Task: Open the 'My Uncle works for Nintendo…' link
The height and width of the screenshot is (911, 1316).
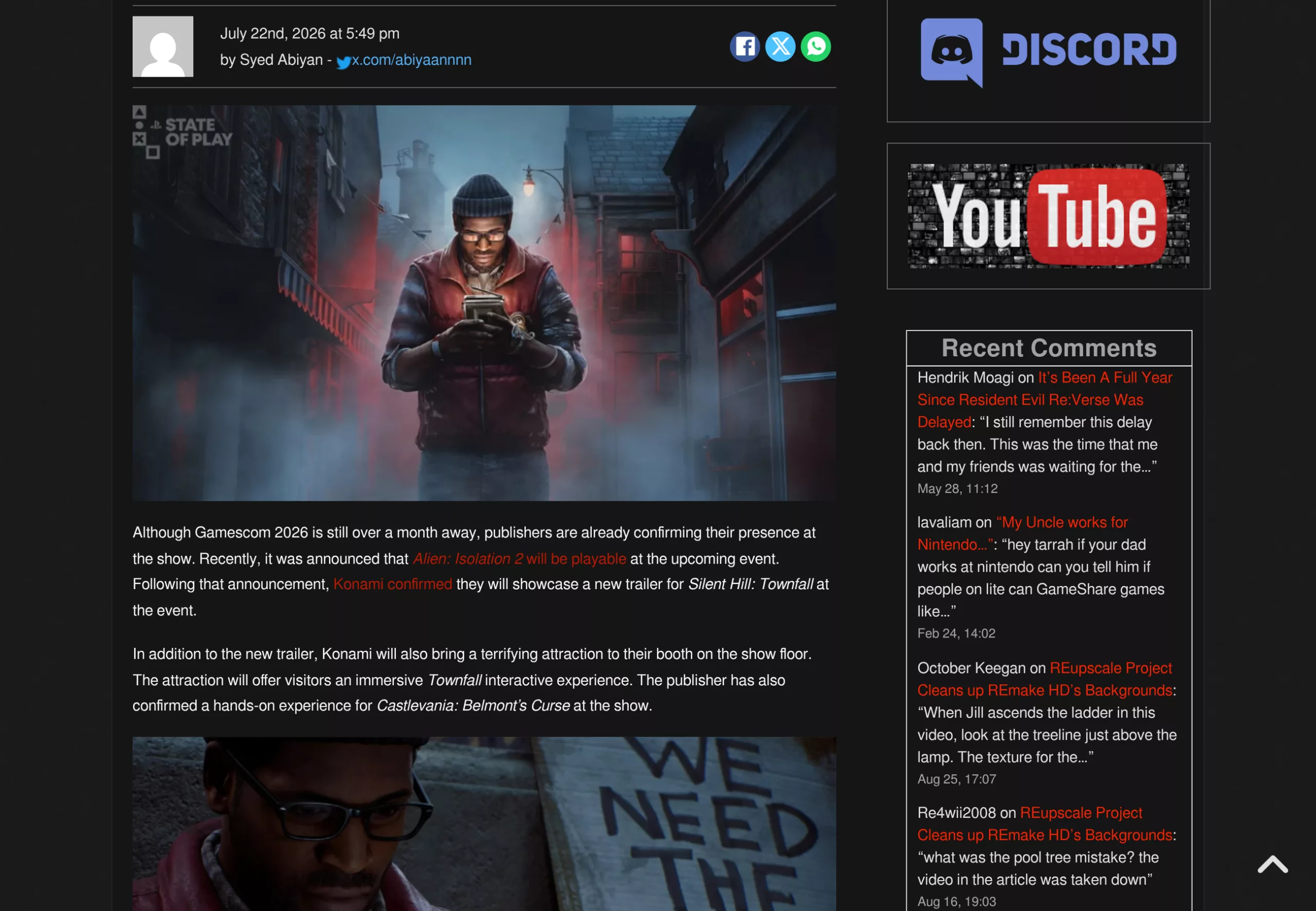Action: tap(1022, 533)
